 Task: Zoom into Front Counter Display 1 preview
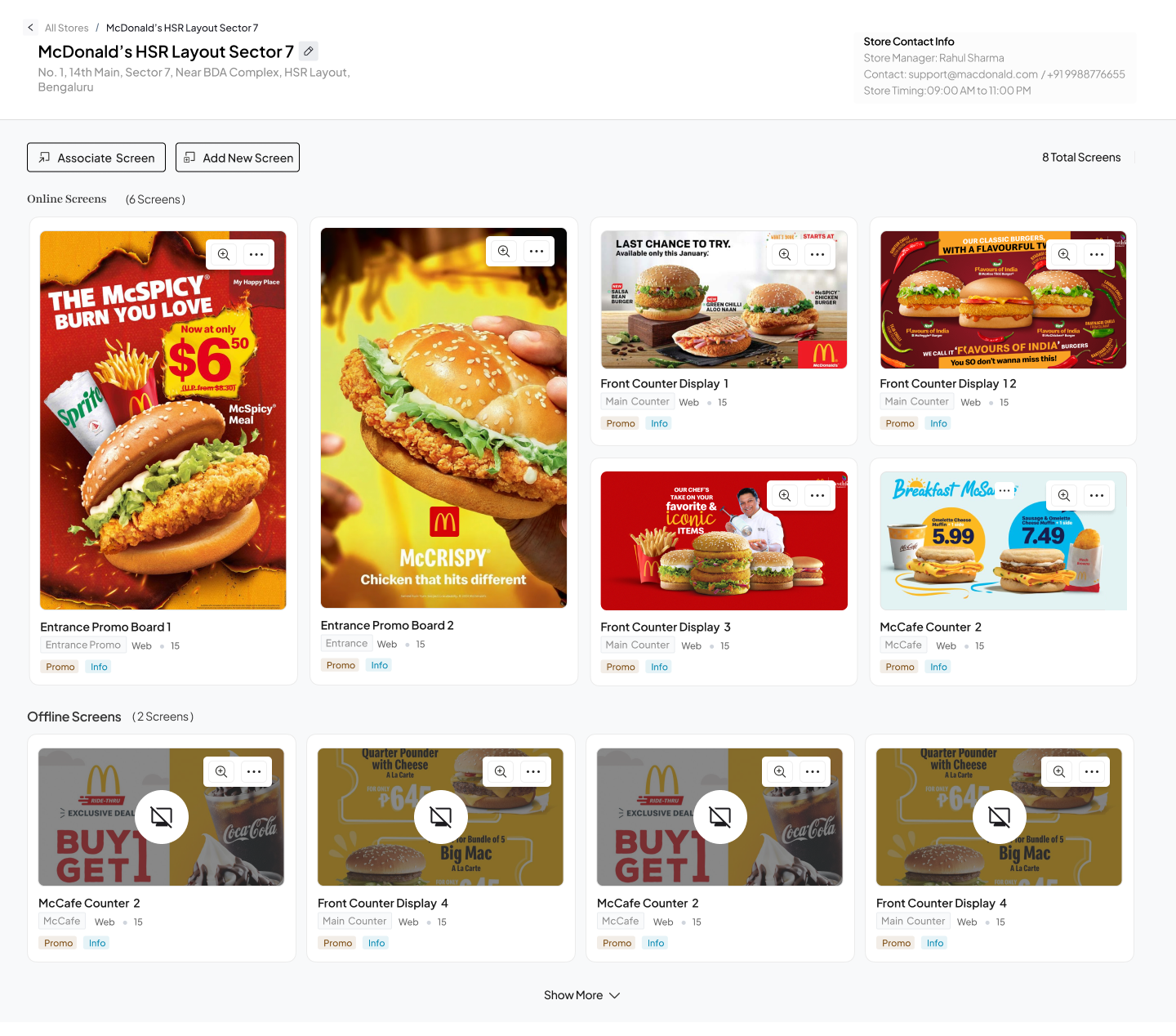(x=785, y=254)
